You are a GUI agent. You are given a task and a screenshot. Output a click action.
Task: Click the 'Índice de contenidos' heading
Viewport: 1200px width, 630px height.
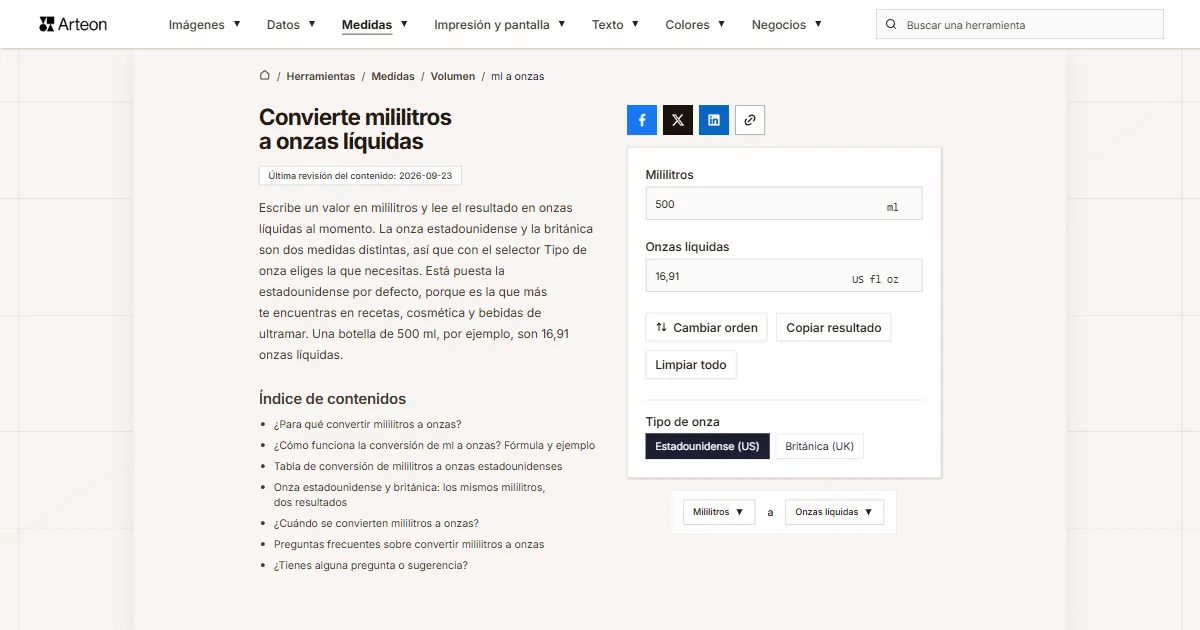(332, 398)
